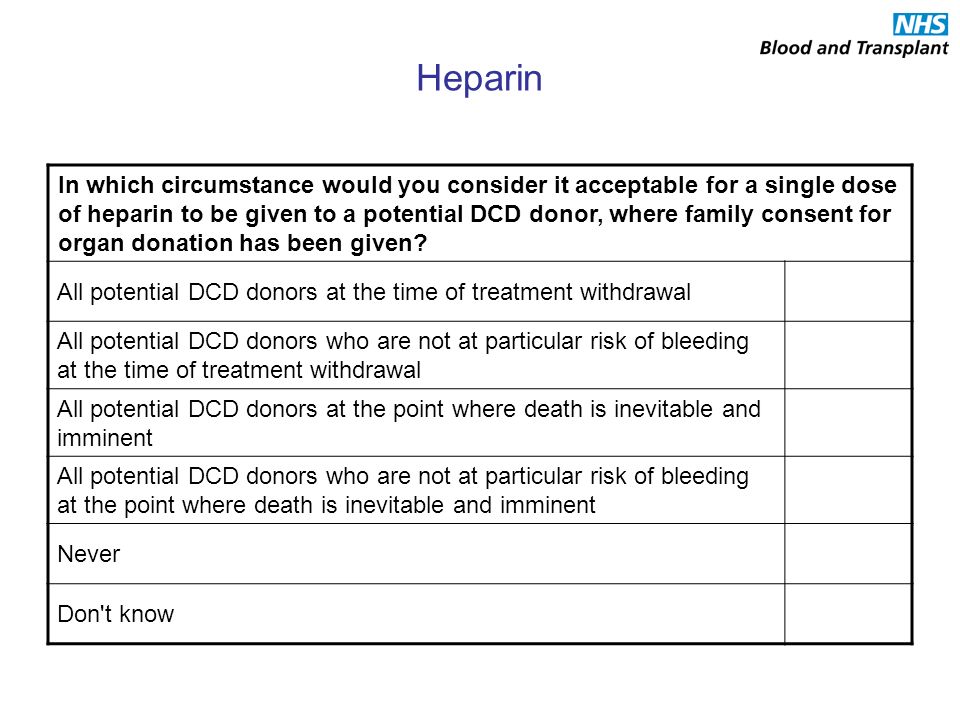Select the Heparin slide title
This screenshot has height=720, width=960.
(479, 78)
